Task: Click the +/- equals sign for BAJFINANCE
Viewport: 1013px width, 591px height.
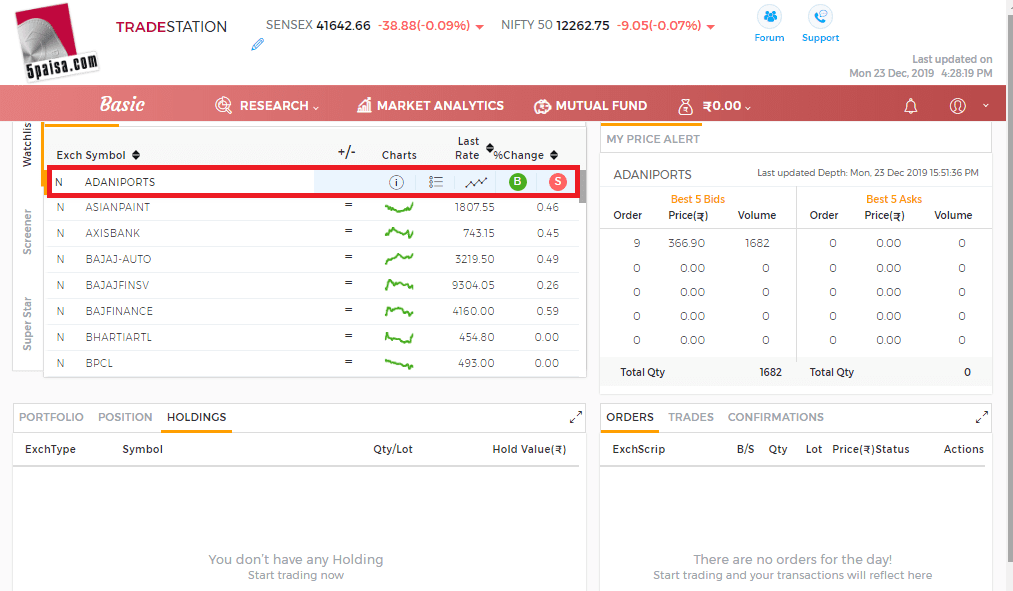Action: tap(348, 309)
